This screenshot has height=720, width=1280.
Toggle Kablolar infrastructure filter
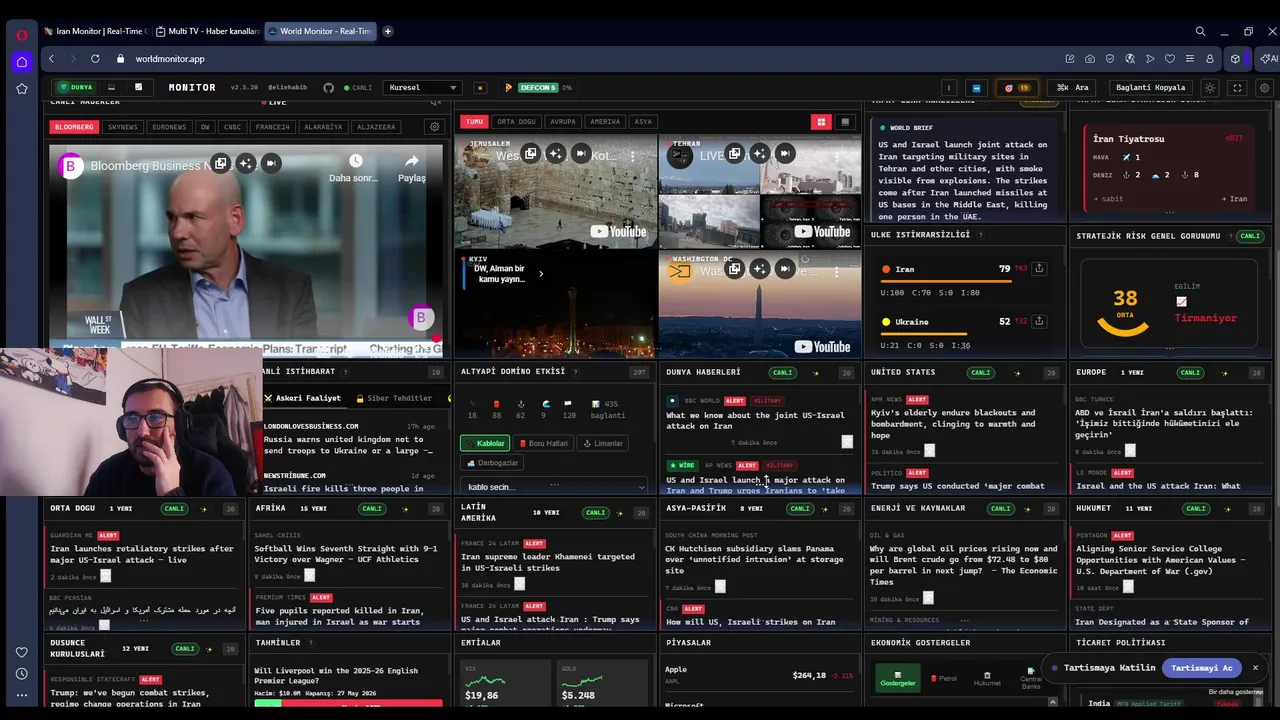485,443
